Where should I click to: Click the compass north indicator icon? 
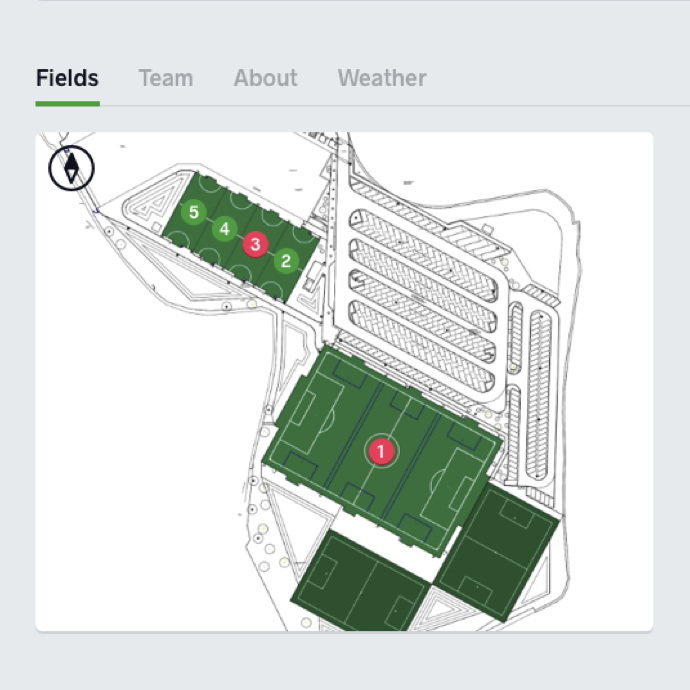(71, 166)
